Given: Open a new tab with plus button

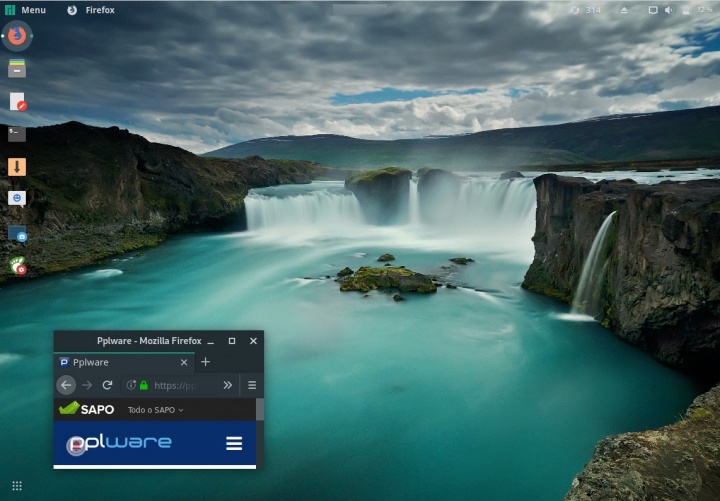Looking at the screenshot, I should [x=206, y=362].
